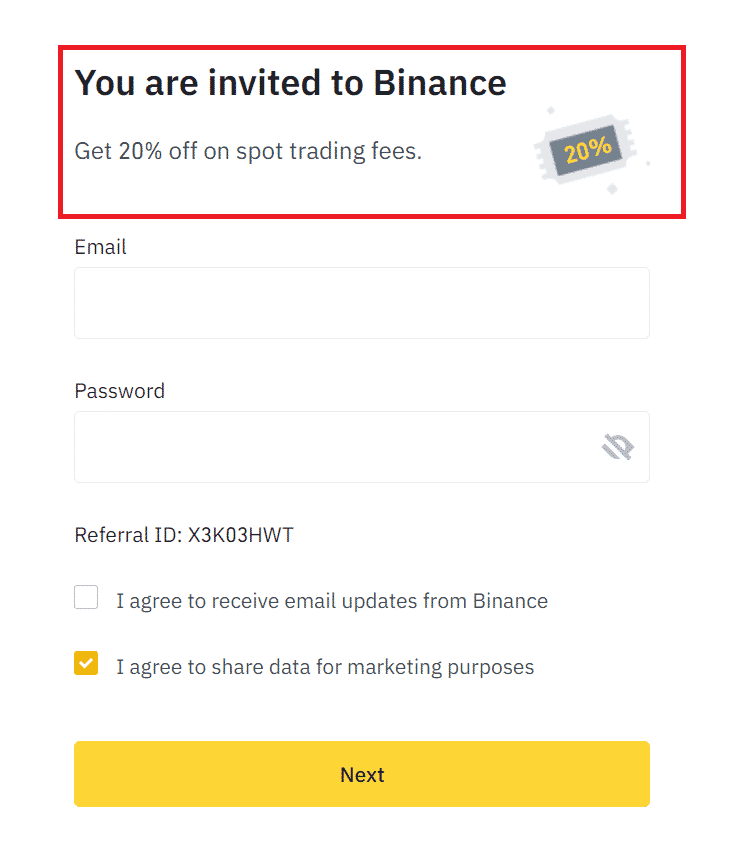Check the agreement to receive Binance emails
This screenshot has height=851, width=738.
[x=85, y=597]
